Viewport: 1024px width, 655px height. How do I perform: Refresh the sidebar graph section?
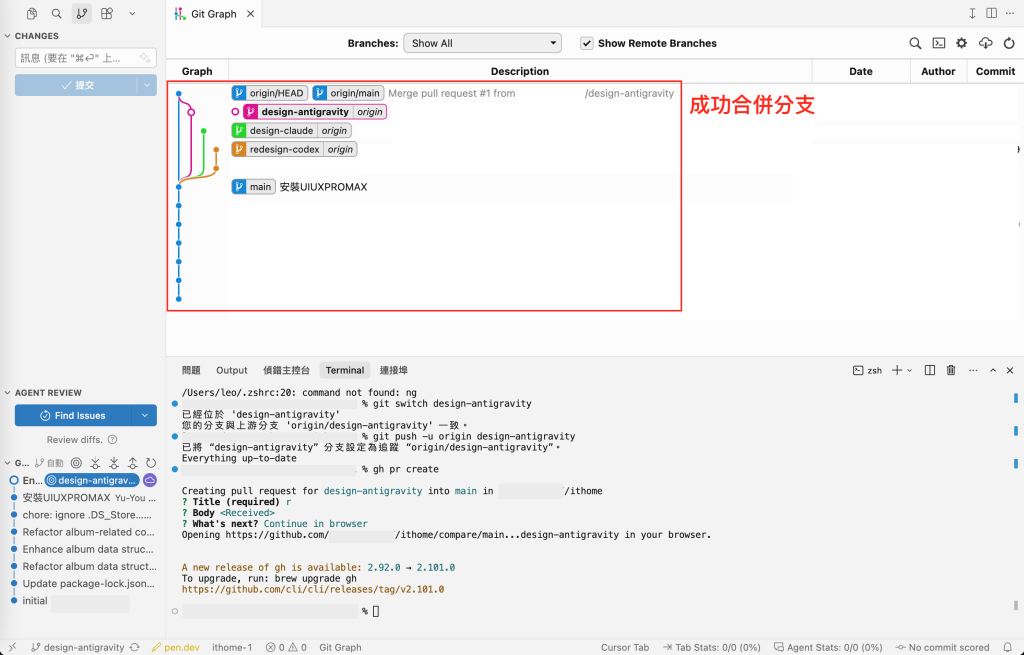[151, 463]
